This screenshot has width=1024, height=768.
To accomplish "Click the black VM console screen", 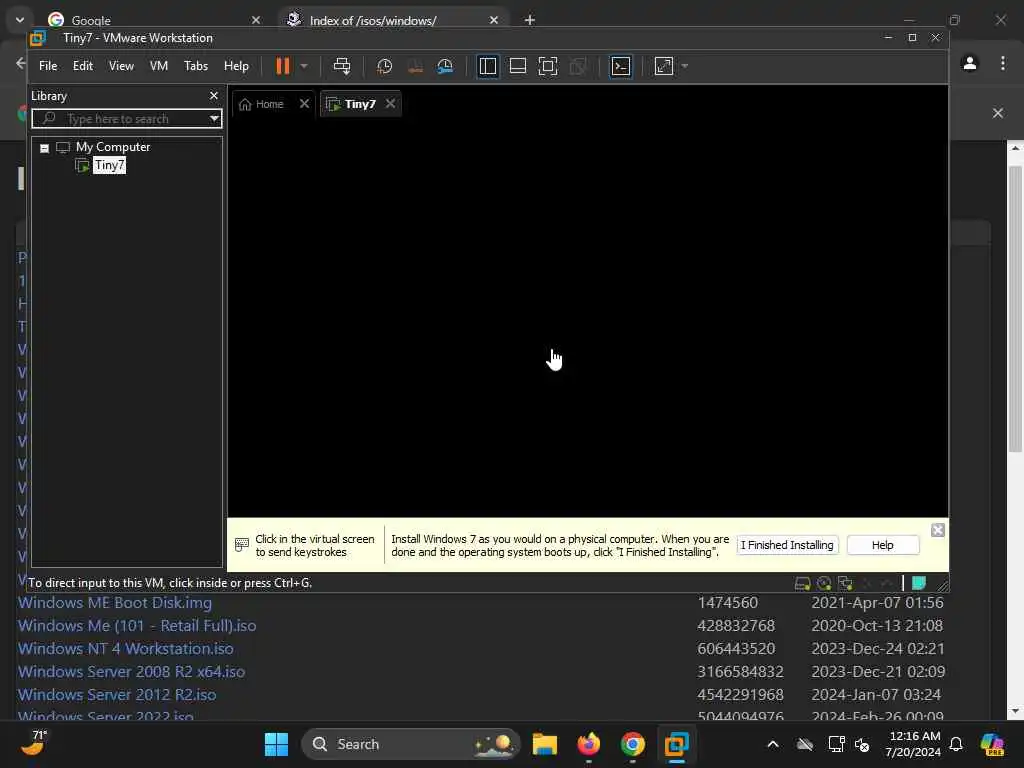I will coord(588,317).
